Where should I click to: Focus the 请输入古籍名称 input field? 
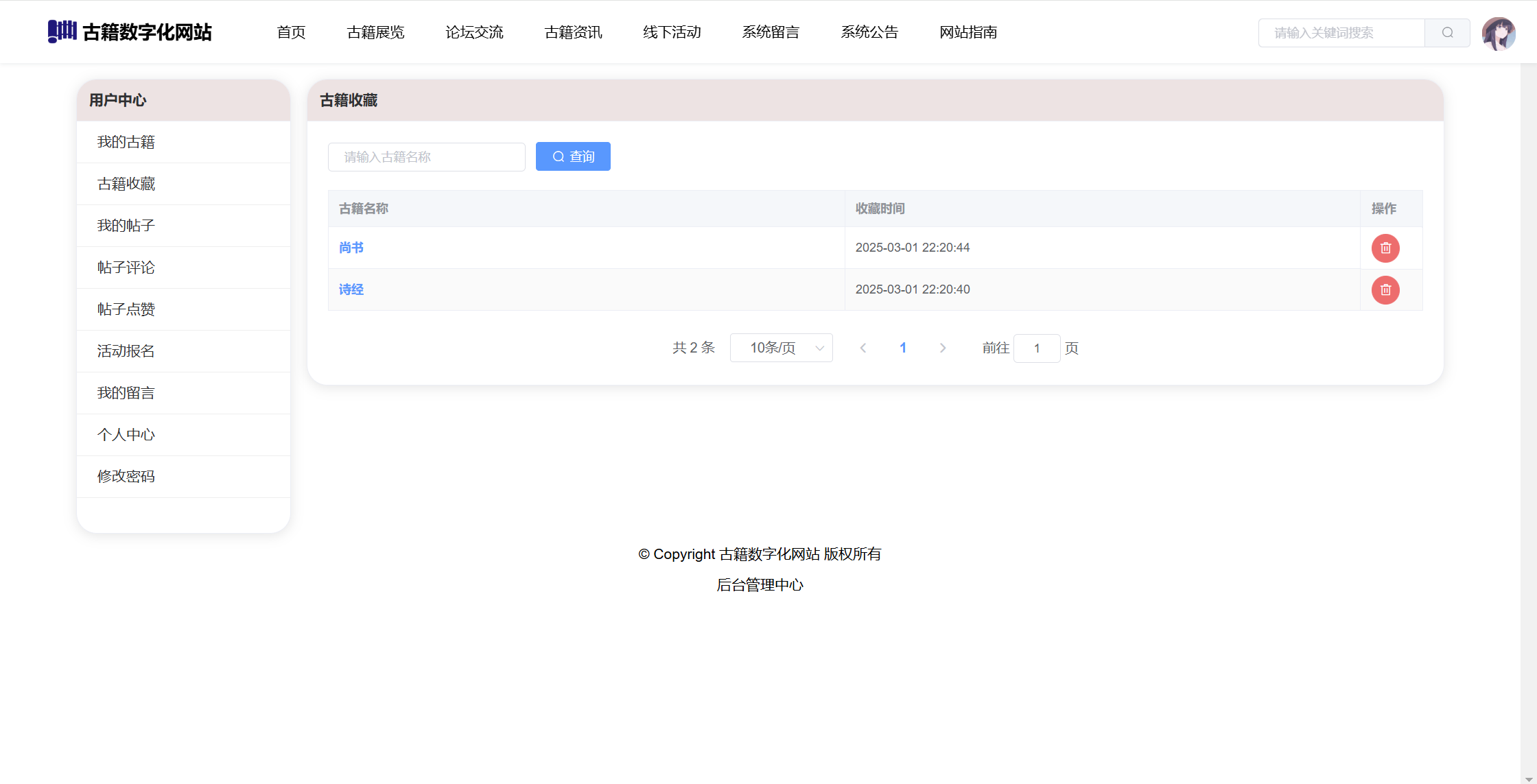point(427,157)
